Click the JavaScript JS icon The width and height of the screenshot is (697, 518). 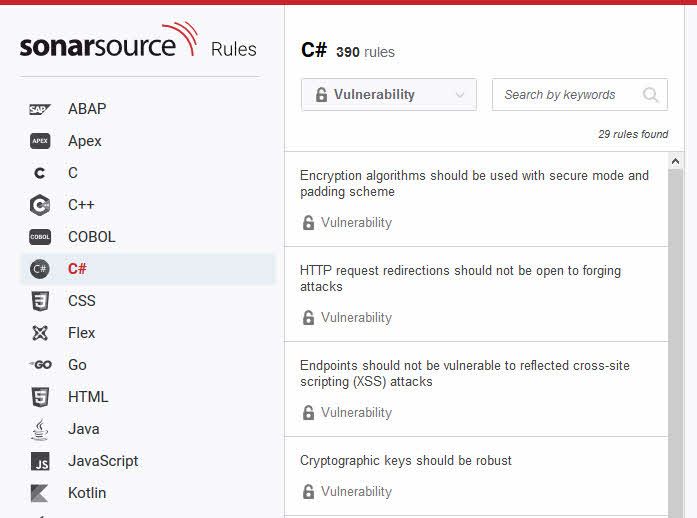click(x=40, y=461)
